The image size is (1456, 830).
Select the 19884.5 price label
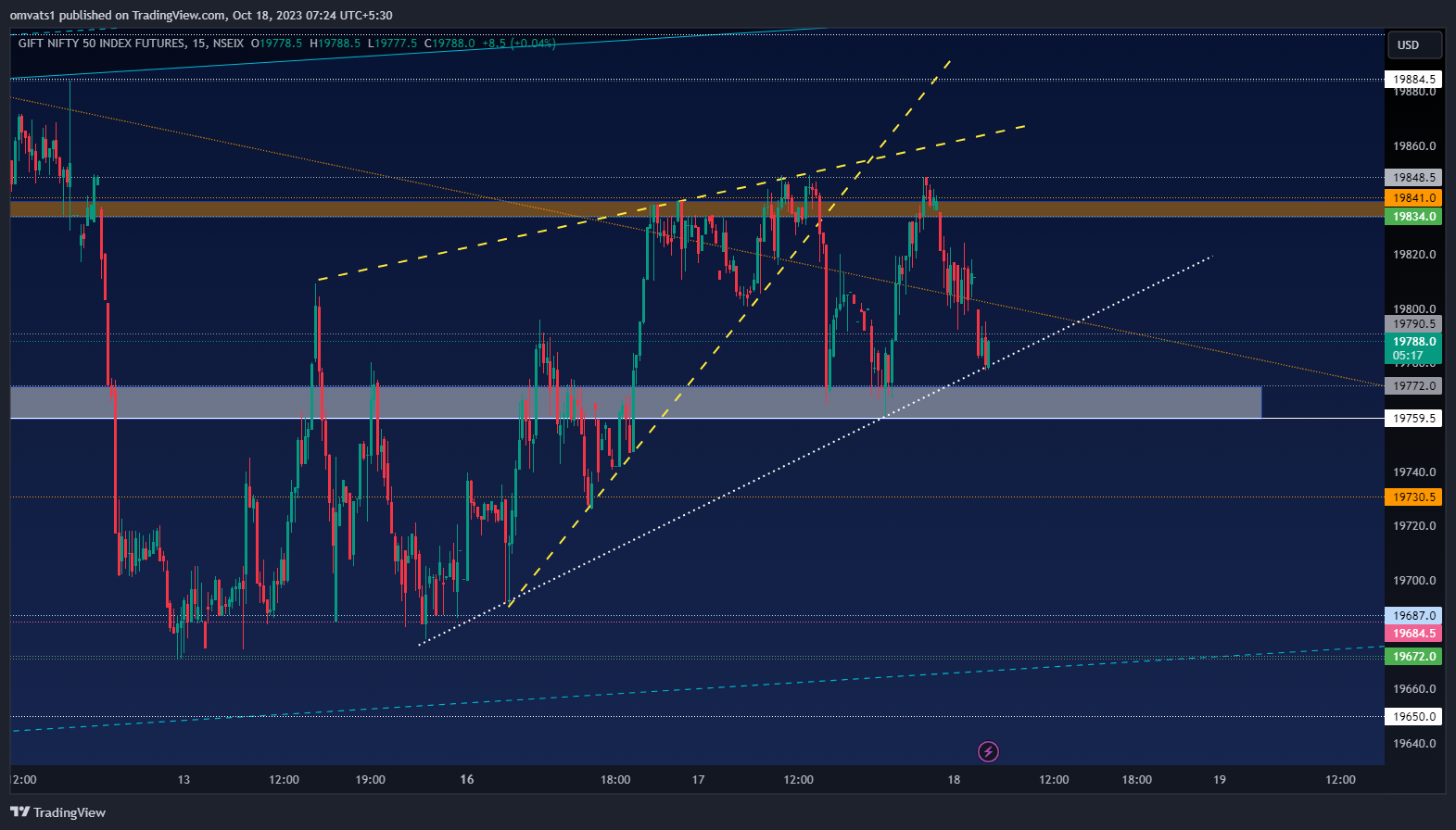point(1413,80)
